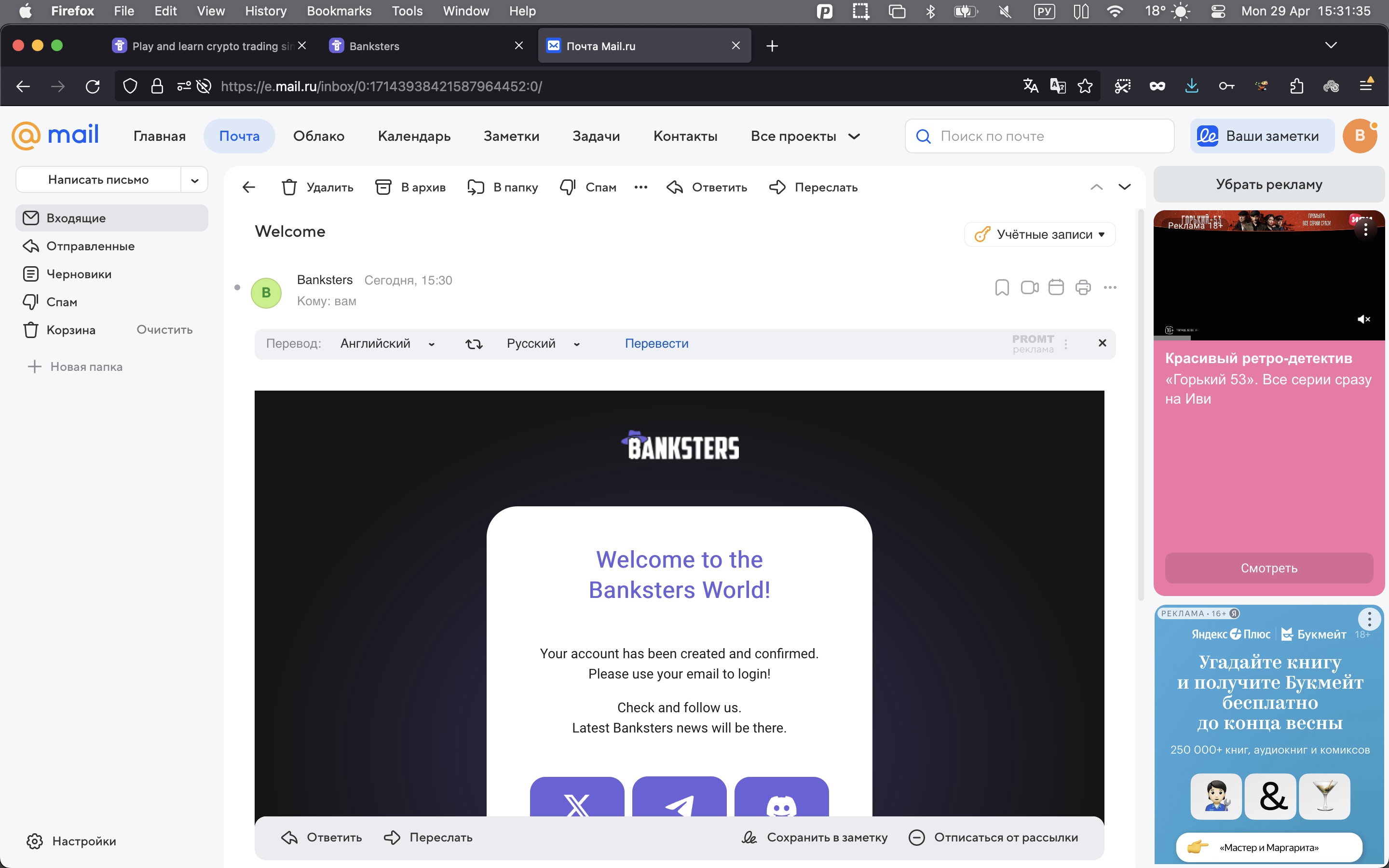Mark the email as Спам in toolbar
Image resolution: width=1389 pixels, height=868 pixels.
pyautogui.click(x=588, y=187)
